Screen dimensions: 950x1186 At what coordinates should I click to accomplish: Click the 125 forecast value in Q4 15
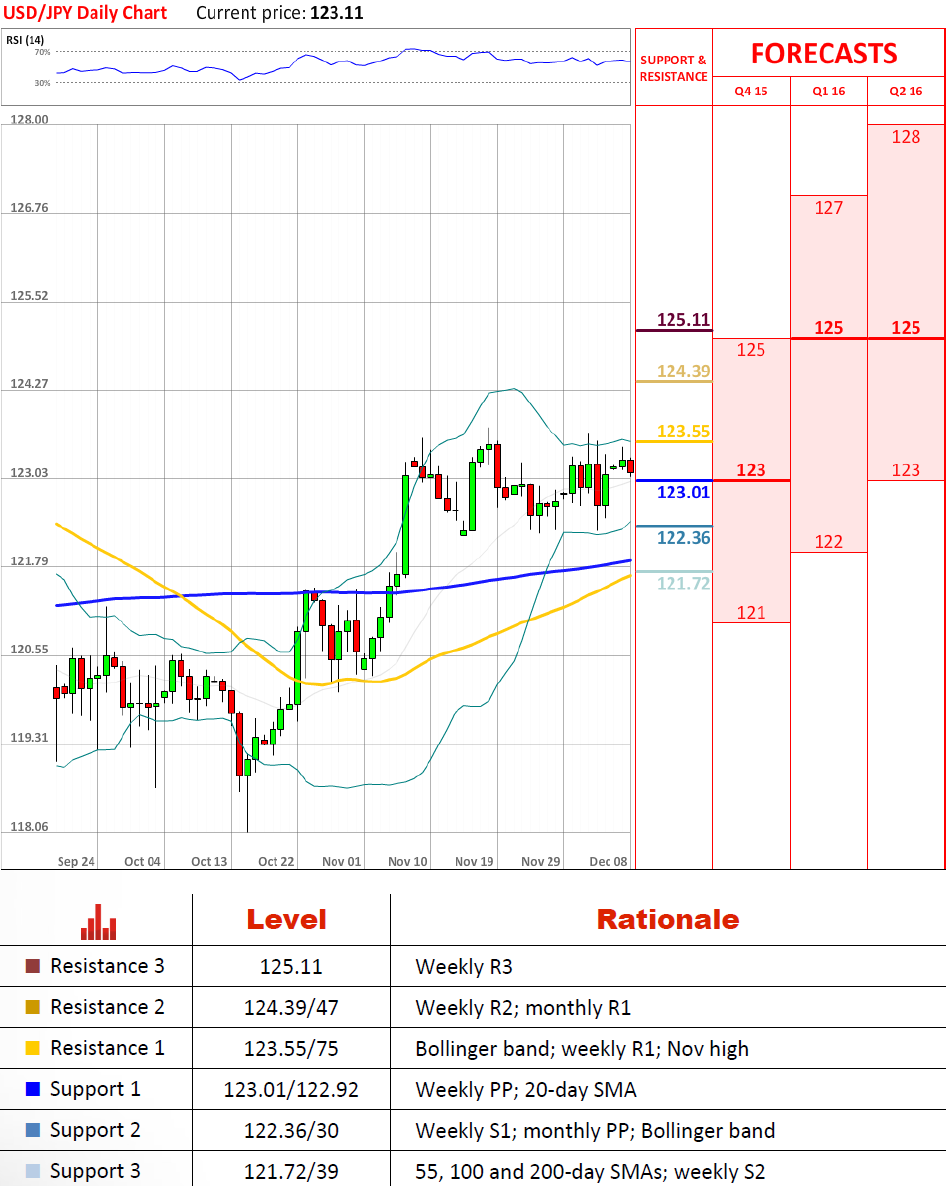(751, 350)
